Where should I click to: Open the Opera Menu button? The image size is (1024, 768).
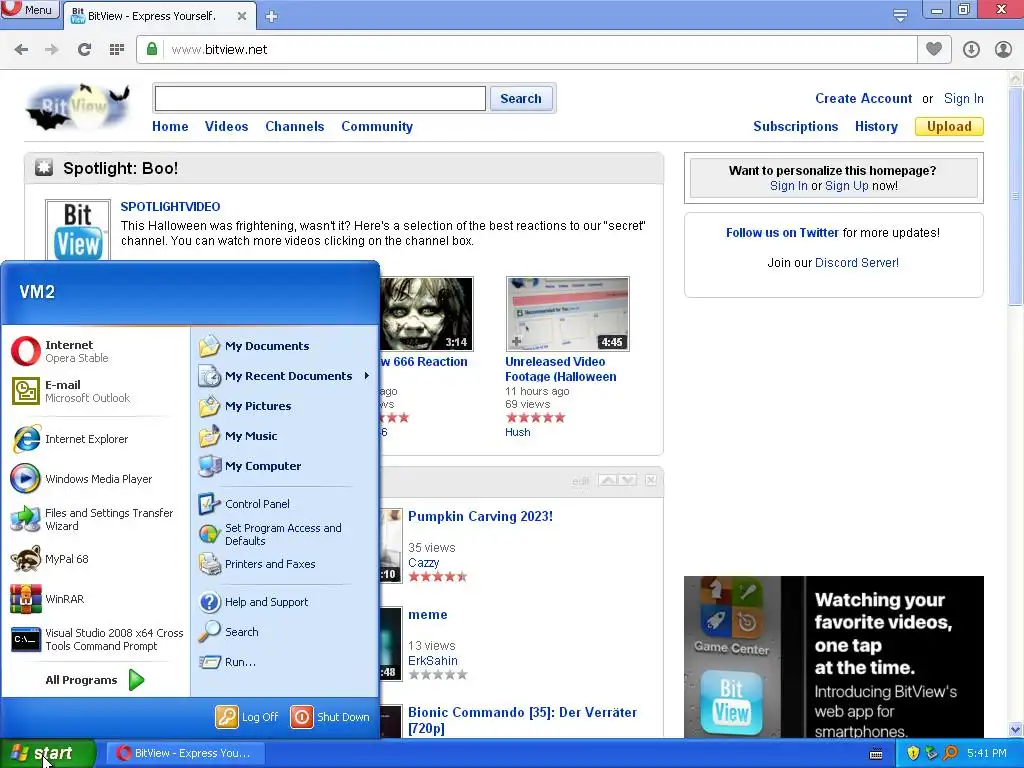point(29,10)
